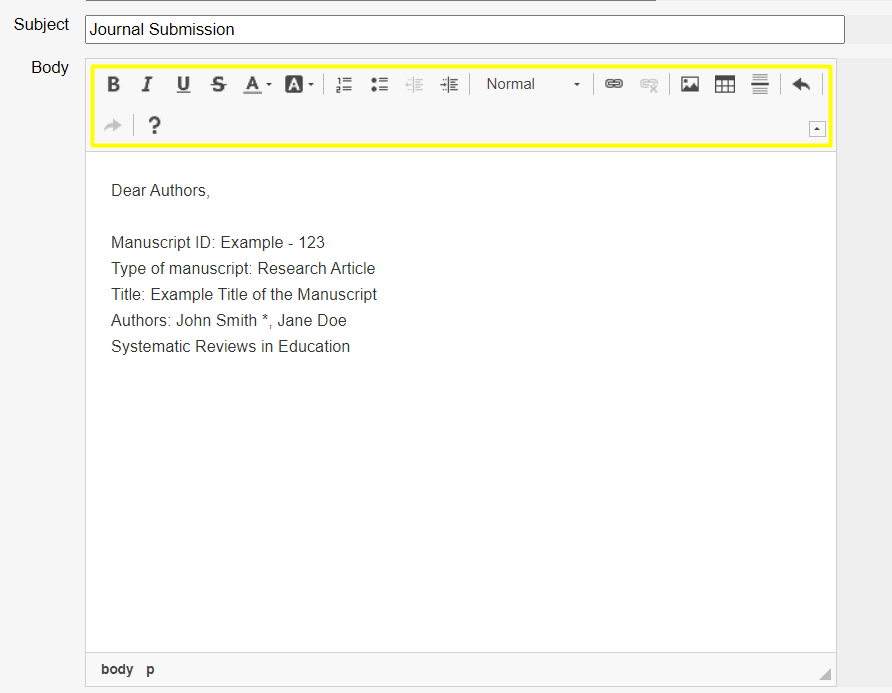Toggle italic text formatting

click(147, 85)
